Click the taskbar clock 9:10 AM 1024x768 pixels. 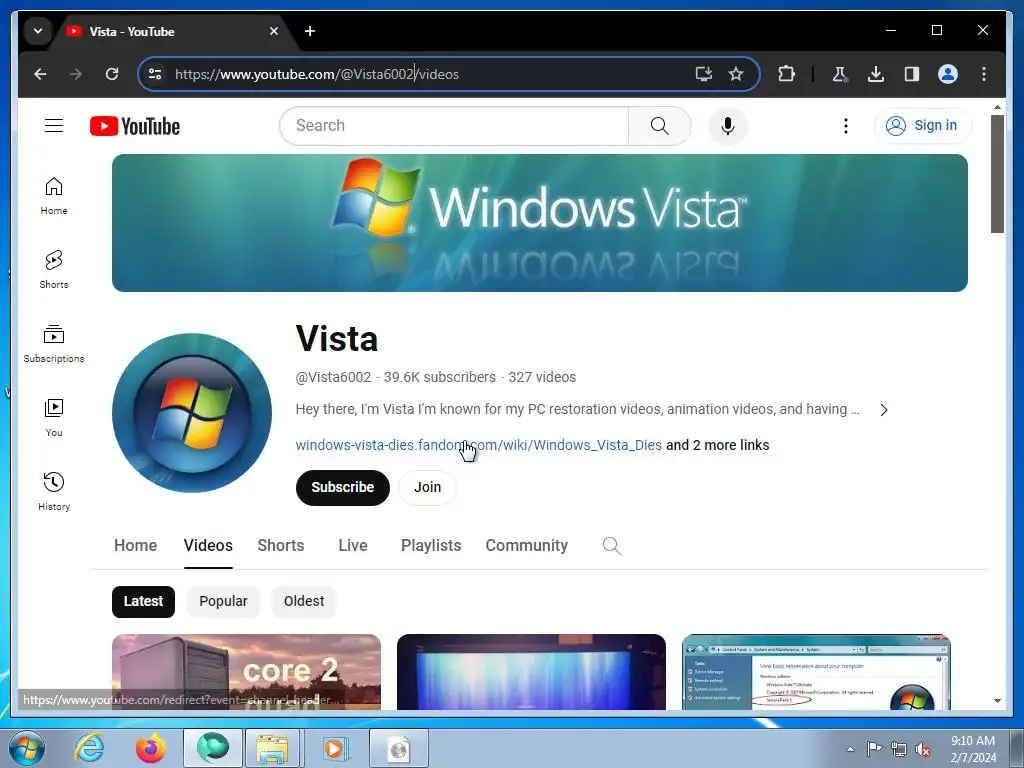coord(973,749)
